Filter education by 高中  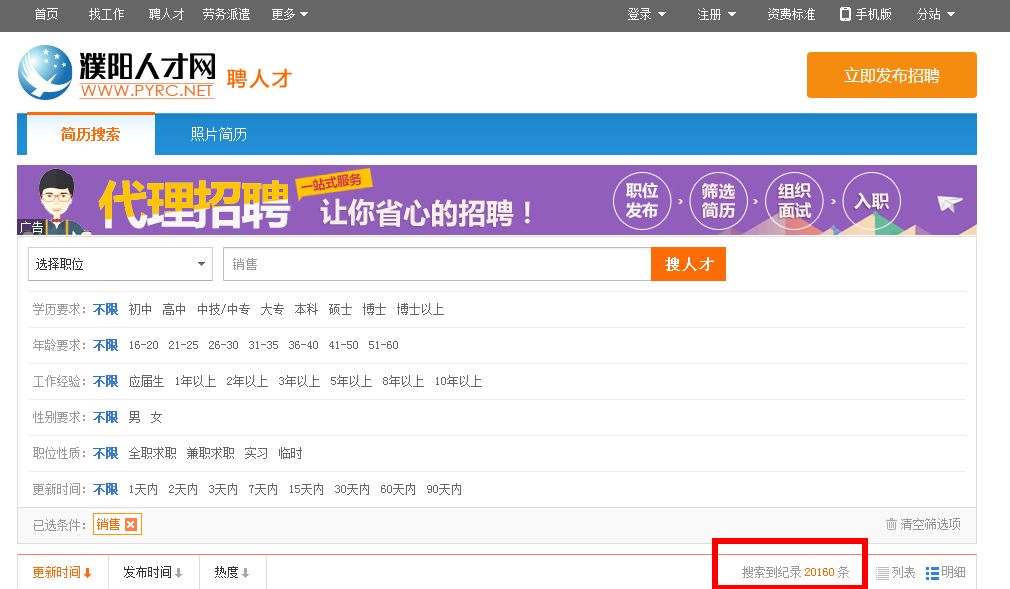tap(174, 309)
